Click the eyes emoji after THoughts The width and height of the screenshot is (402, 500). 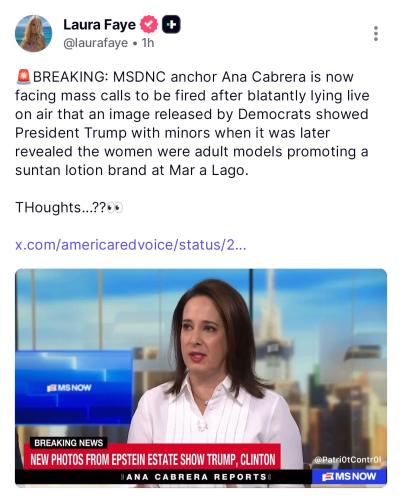pos(115,207)
